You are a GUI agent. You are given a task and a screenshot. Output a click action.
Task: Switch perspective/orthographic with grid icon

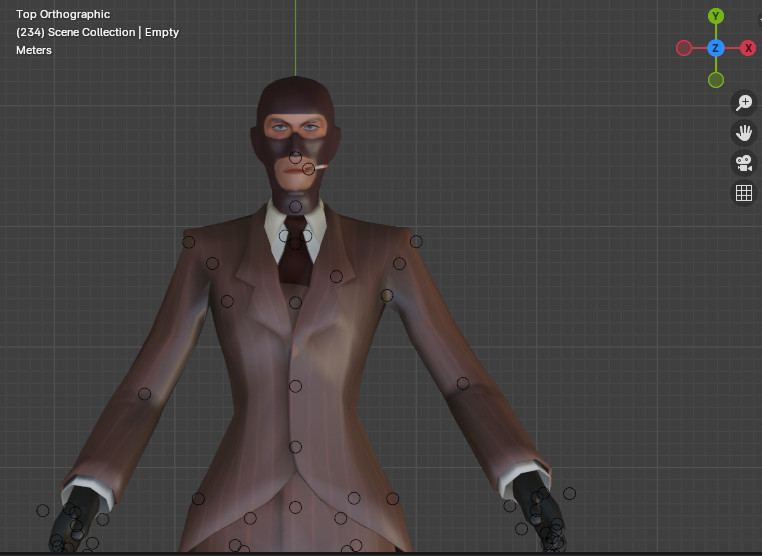(x=744, y=193)
